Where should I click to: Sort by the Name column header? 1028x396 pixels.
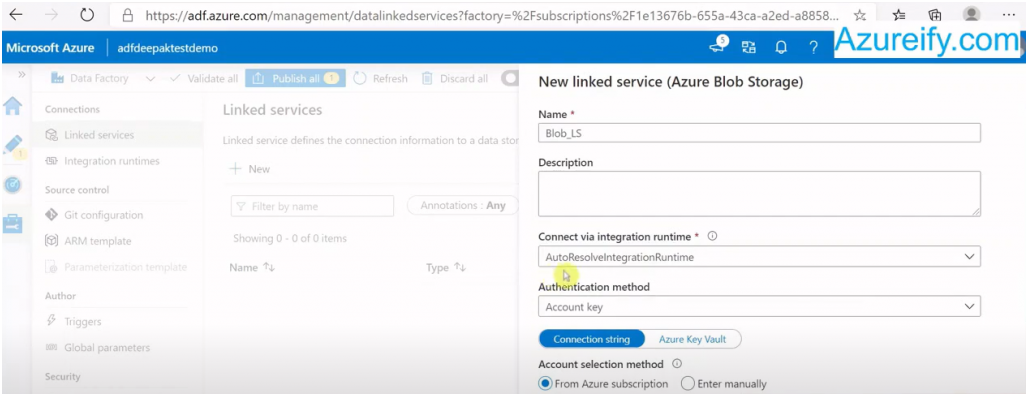pyautogui.click(x=252, y=267)
